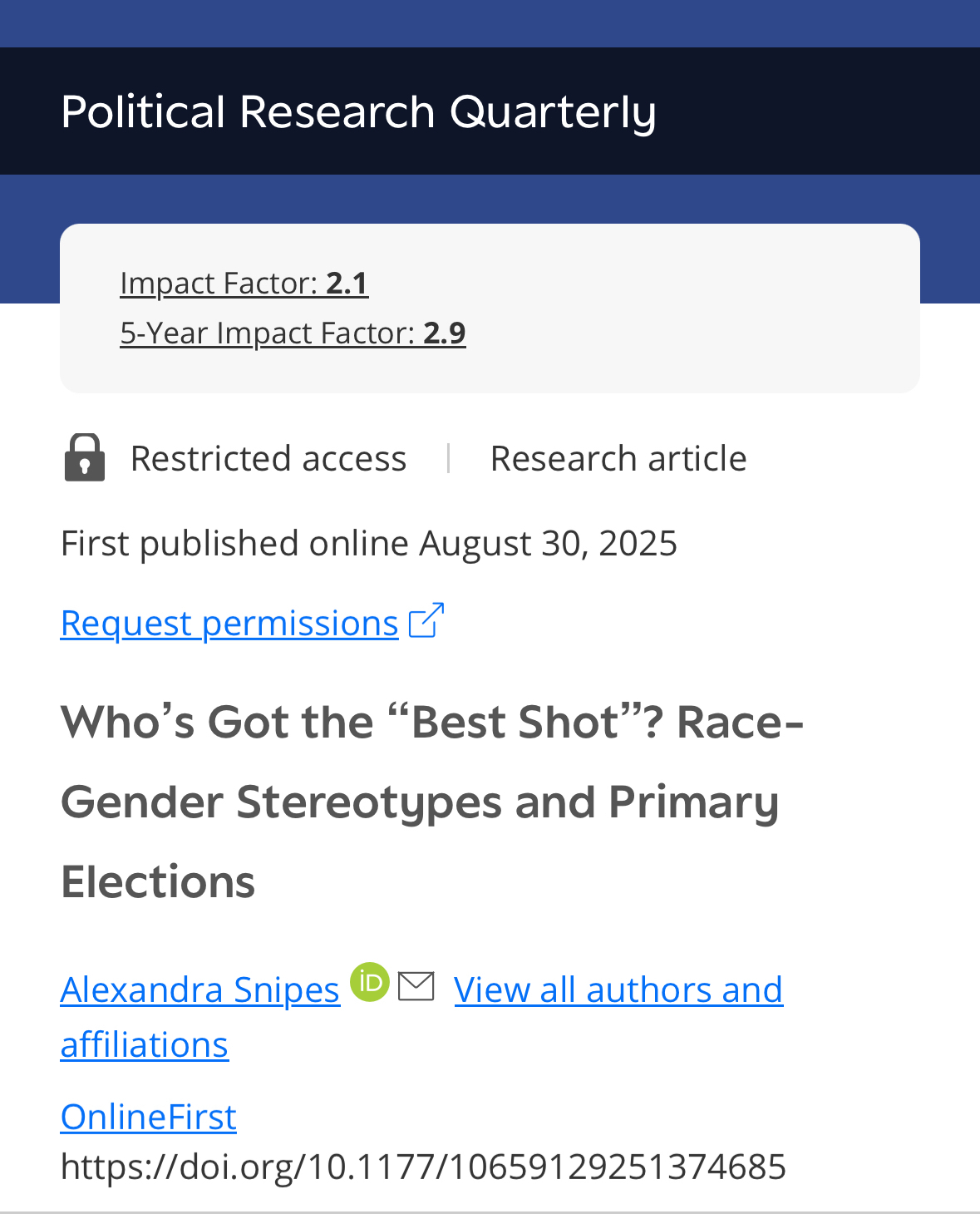Click the external-link icon after Request permissions

(427, 620)
